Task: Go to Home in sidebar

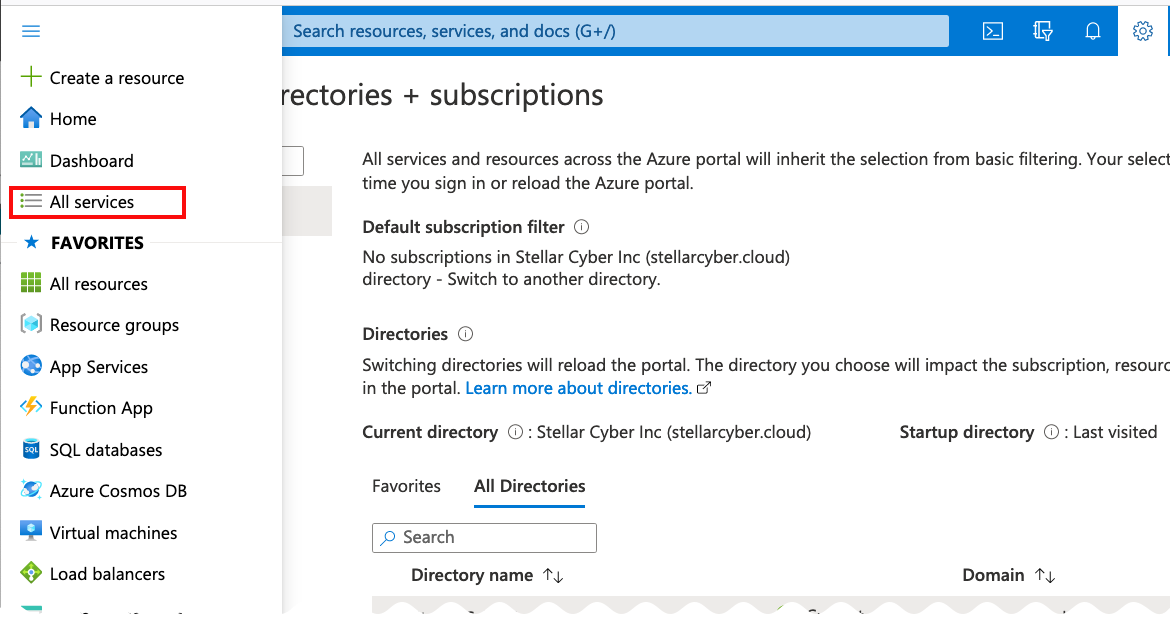Action: point(73,119)
